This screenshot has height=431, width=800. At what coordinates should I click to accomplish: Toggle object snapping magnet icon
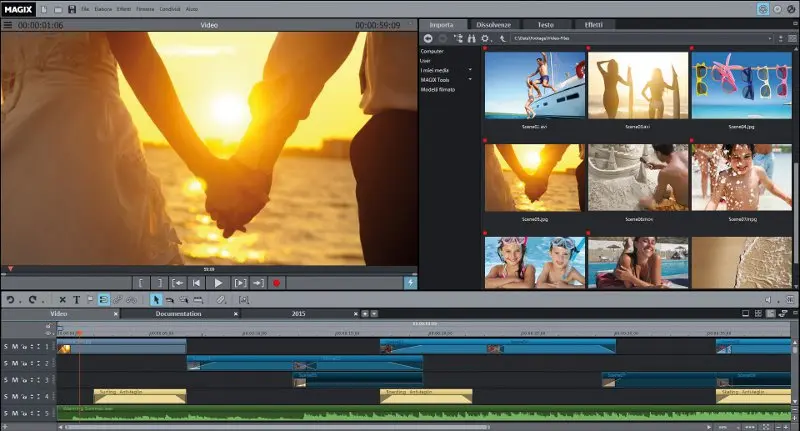pos(104,300)
